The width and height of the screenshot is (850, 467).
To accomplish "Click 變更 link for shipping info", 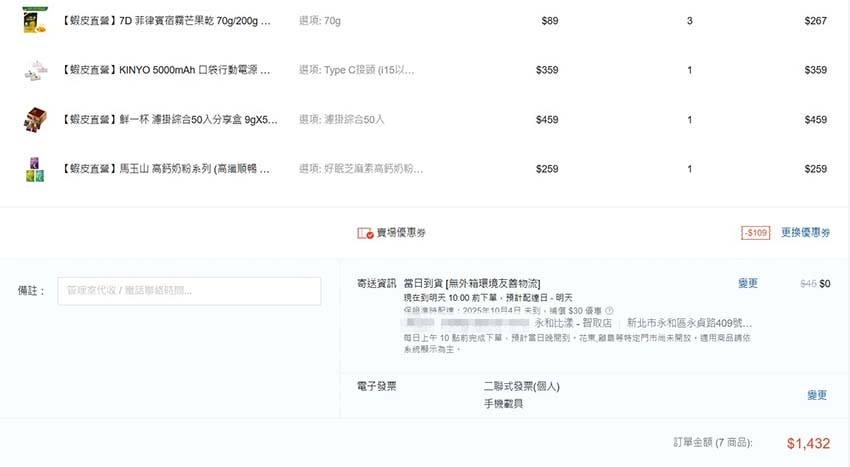I will (748, 283).
